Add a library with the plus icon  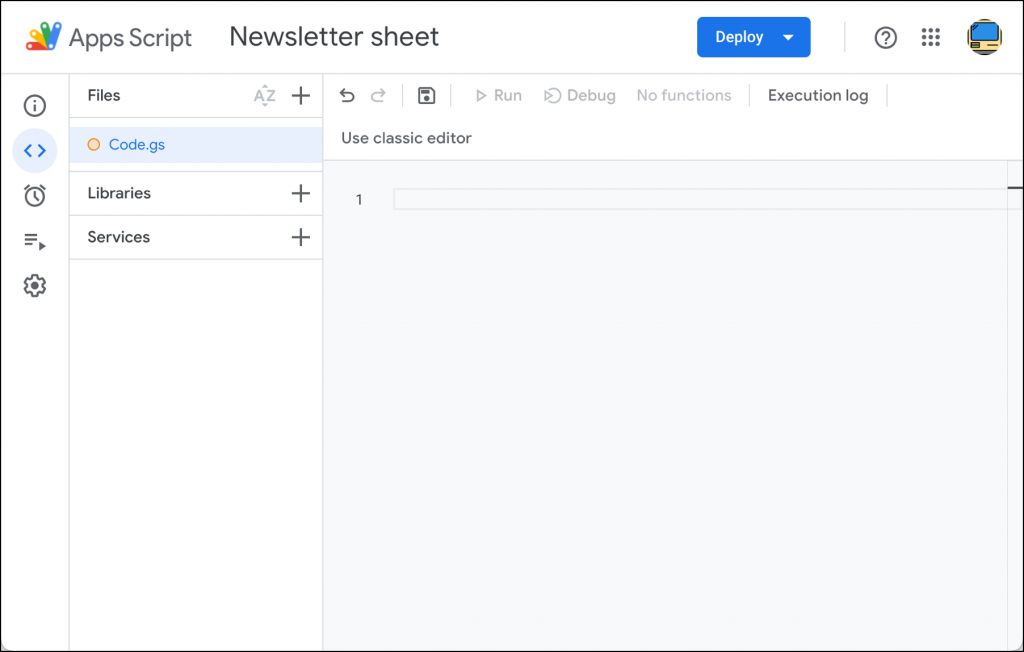point(301,193)
